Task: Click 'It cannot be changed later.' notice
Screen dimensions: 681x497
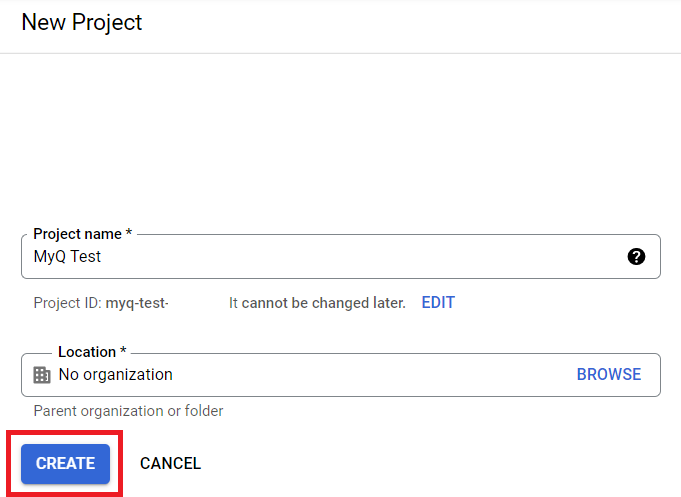Action: click(317, 303)
